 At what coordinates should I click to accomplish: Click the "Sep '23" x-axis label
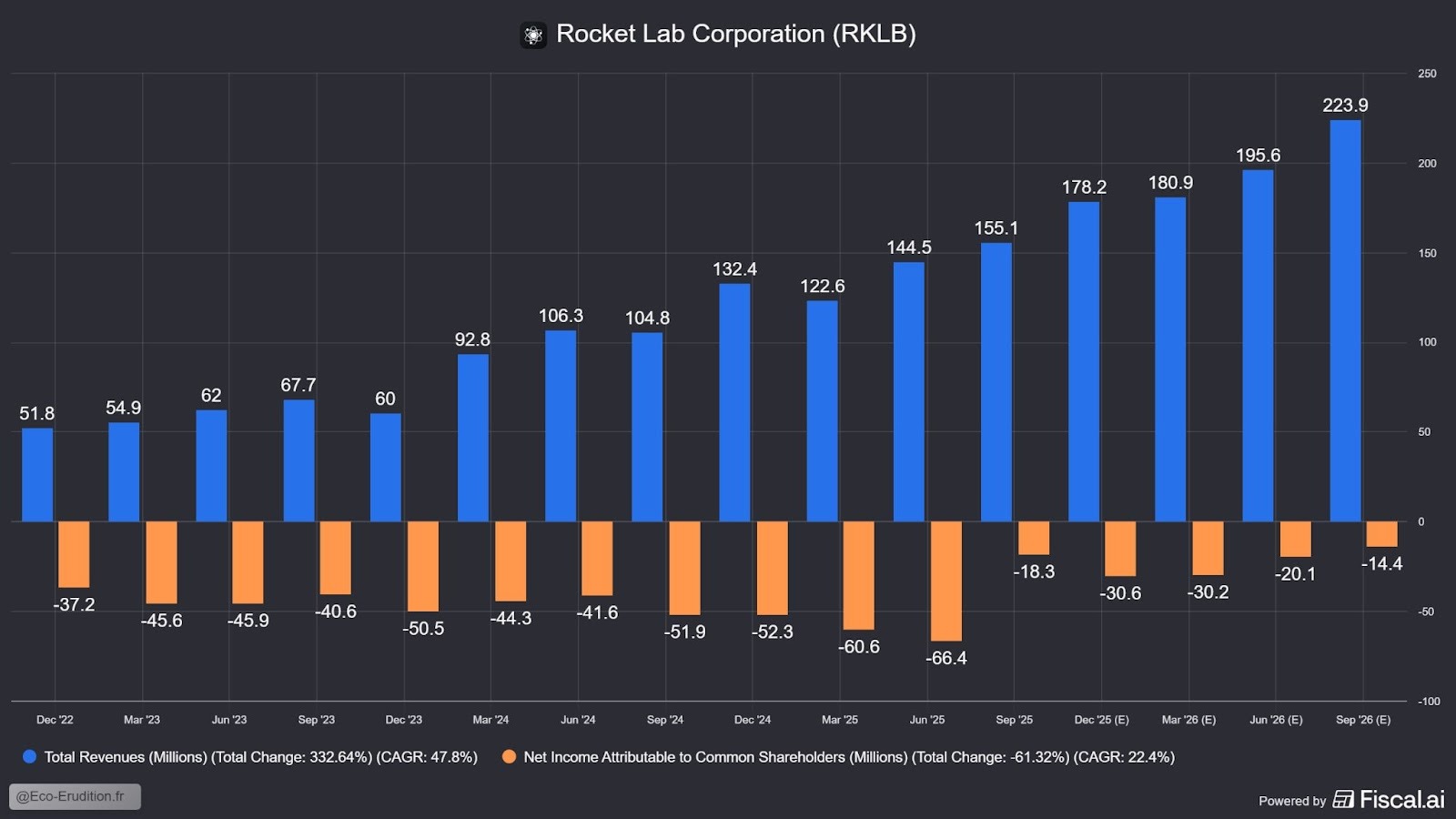[317, 720]
